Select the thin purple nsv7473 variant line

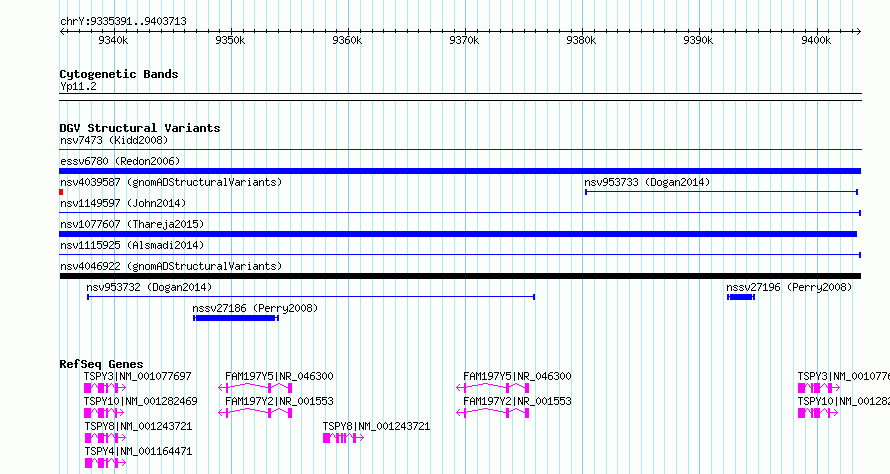point(460,150)
